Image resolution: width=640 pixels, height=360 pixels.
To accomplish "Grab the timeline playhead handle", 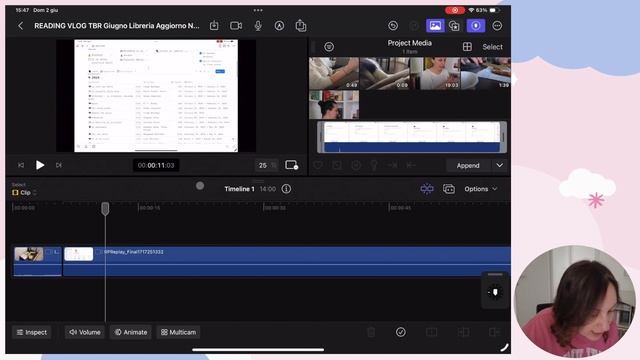I will point(105,209).
